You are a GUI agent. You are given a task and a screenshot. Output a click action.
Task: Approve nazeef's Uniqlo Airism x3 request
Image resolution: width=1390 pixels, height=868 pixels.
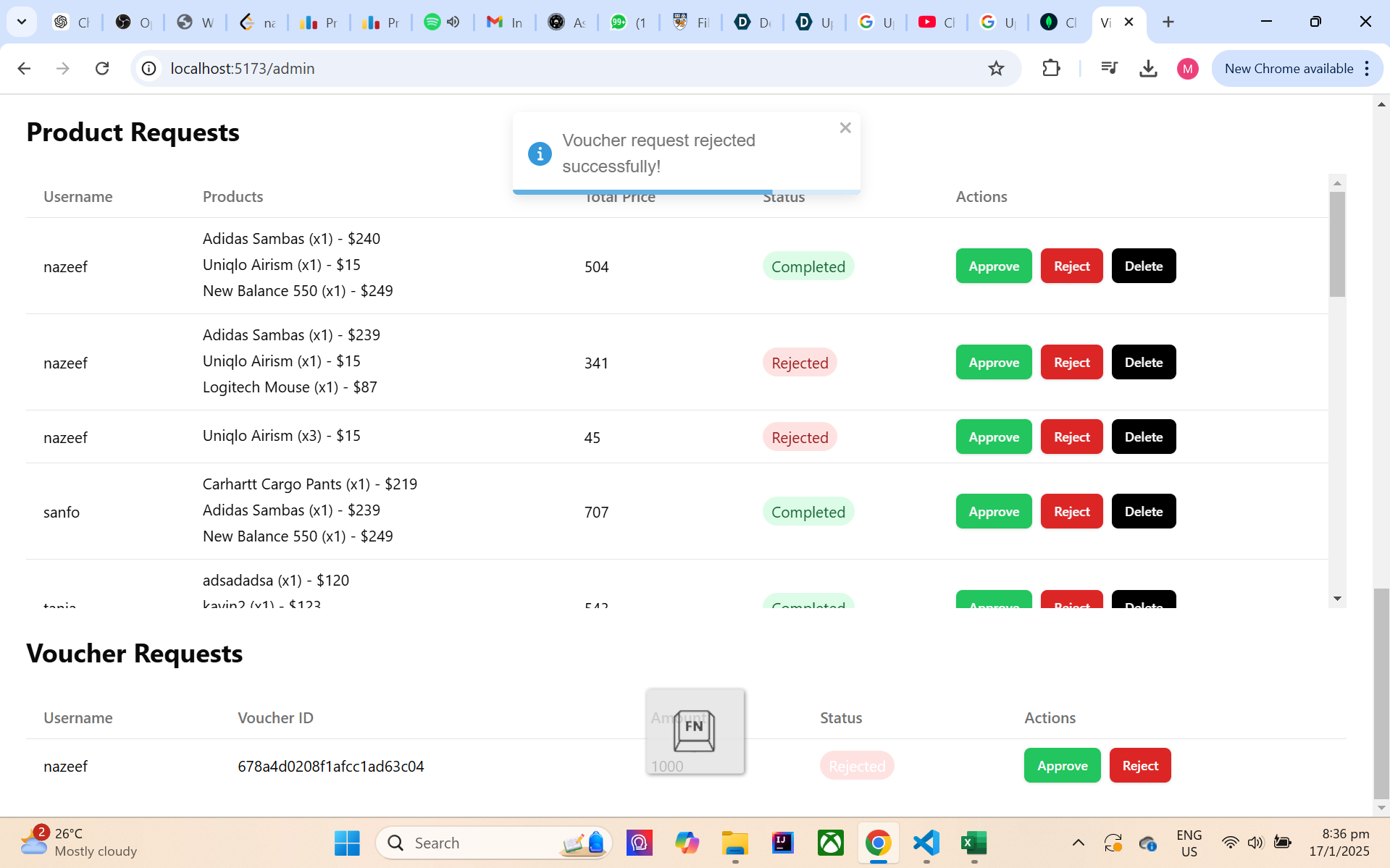tap(994, 437)
